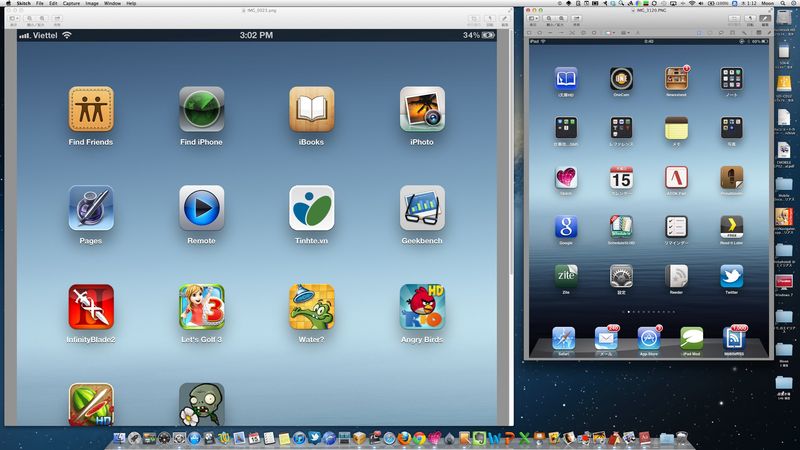Click edit pencil button in left window
This screenshot has height=450, width=800.
pos(505,18)
